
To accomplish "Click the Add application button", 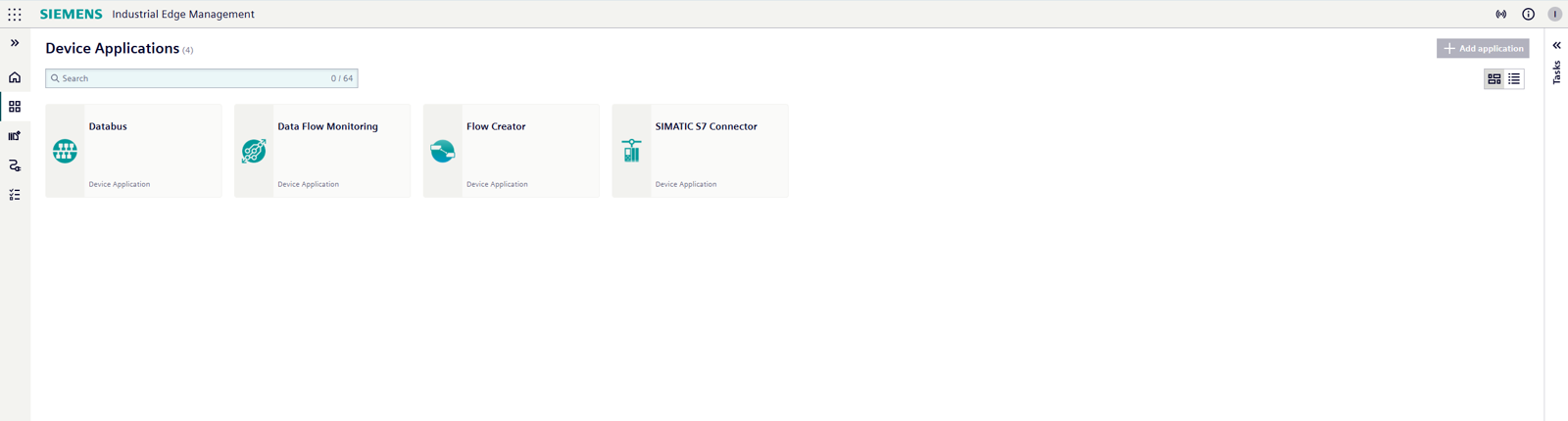I will [x=1483, y=48].
